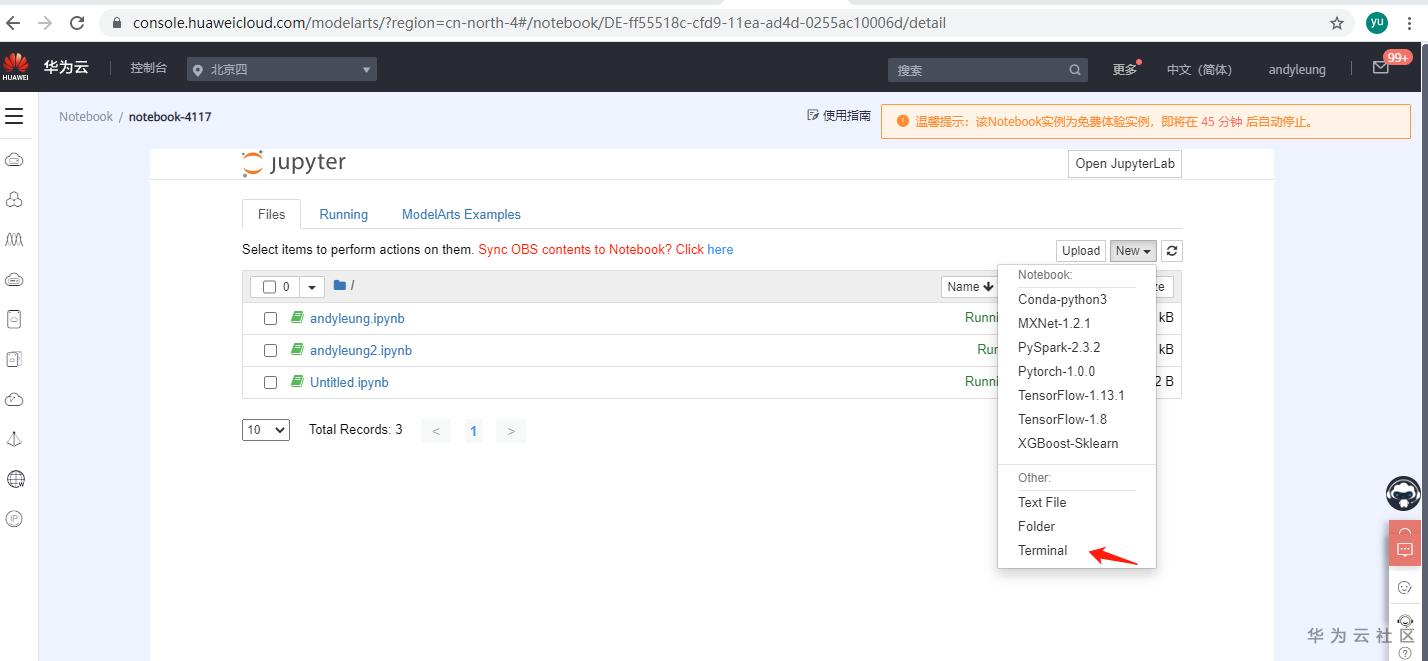This screenshot has width=1428, height=661.
Task: Open the 中文(简体) language menu
Action: (1199, 69)
